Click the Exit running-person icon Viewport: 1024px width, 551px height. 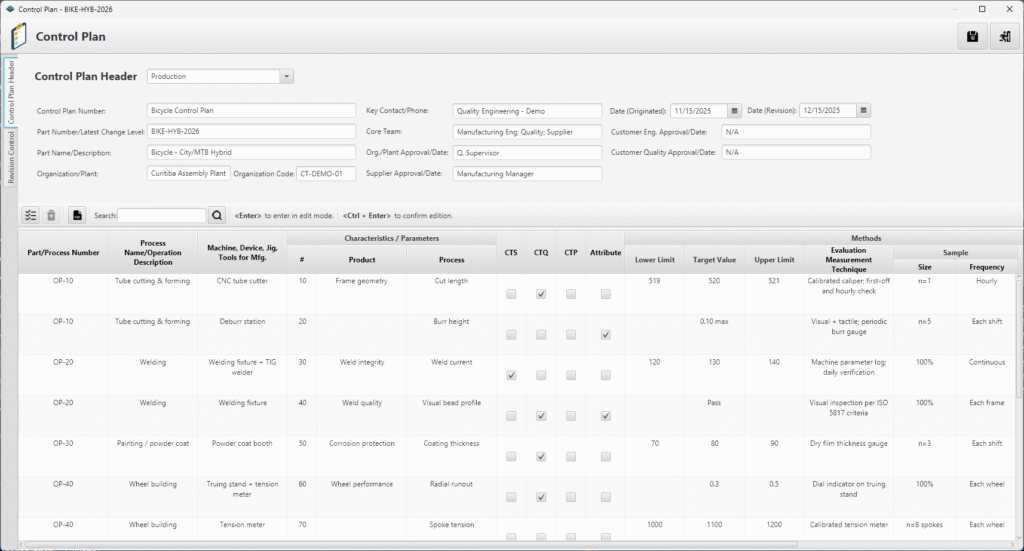[1004, 37]
